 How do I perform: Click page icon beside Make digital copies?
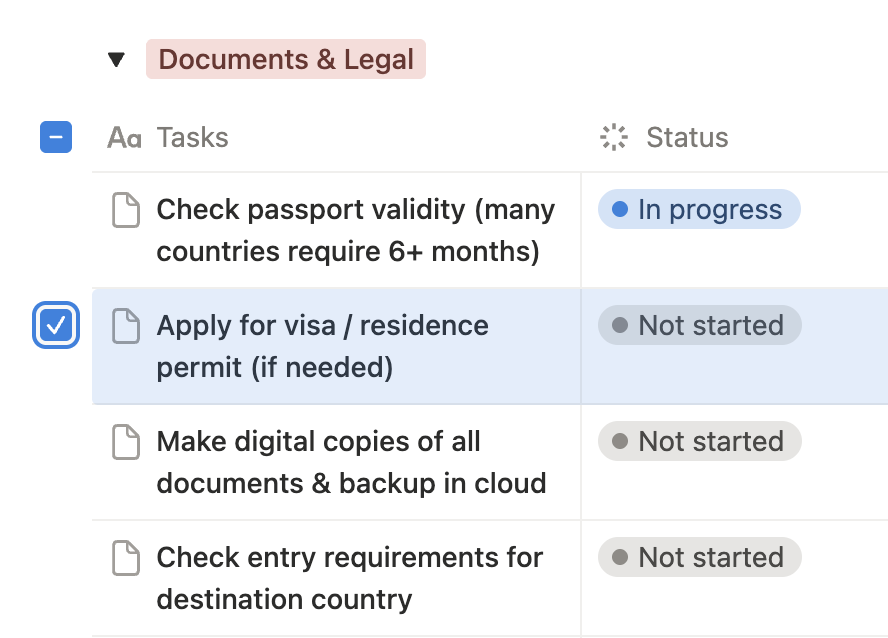pos(125,442)
